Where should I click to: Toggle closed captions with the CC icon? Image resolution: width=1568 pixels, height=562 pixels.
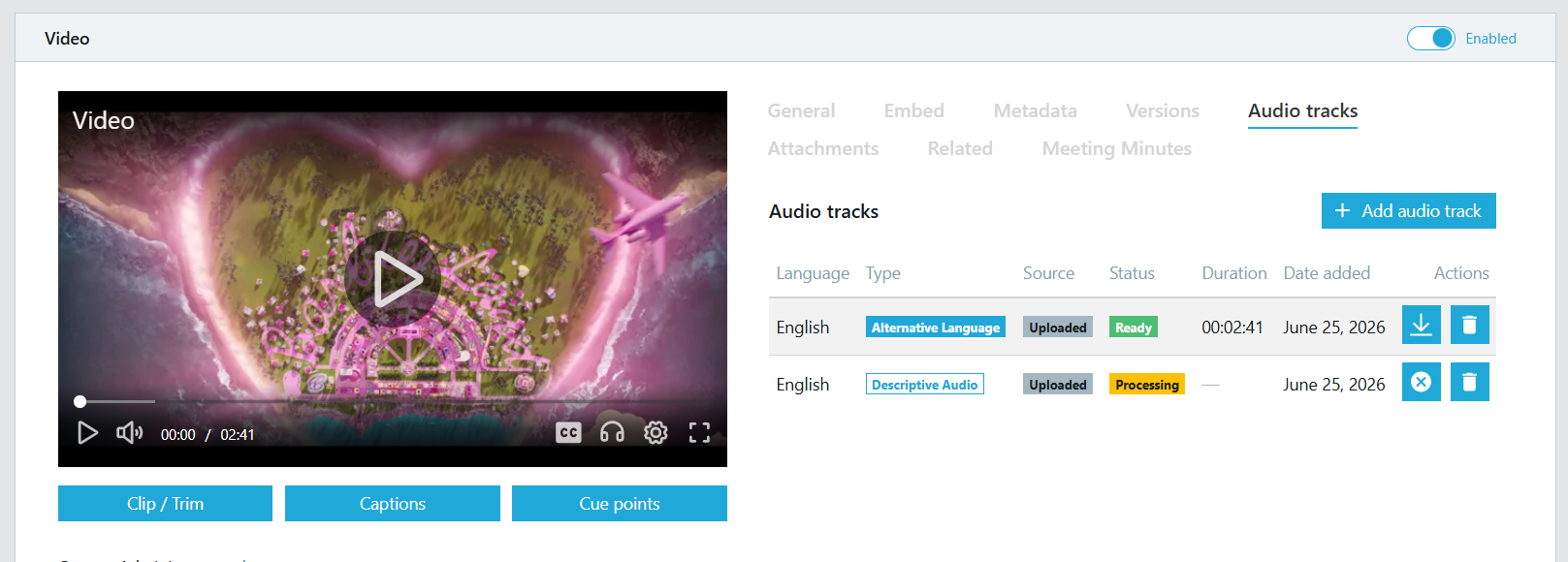[568, 433]
